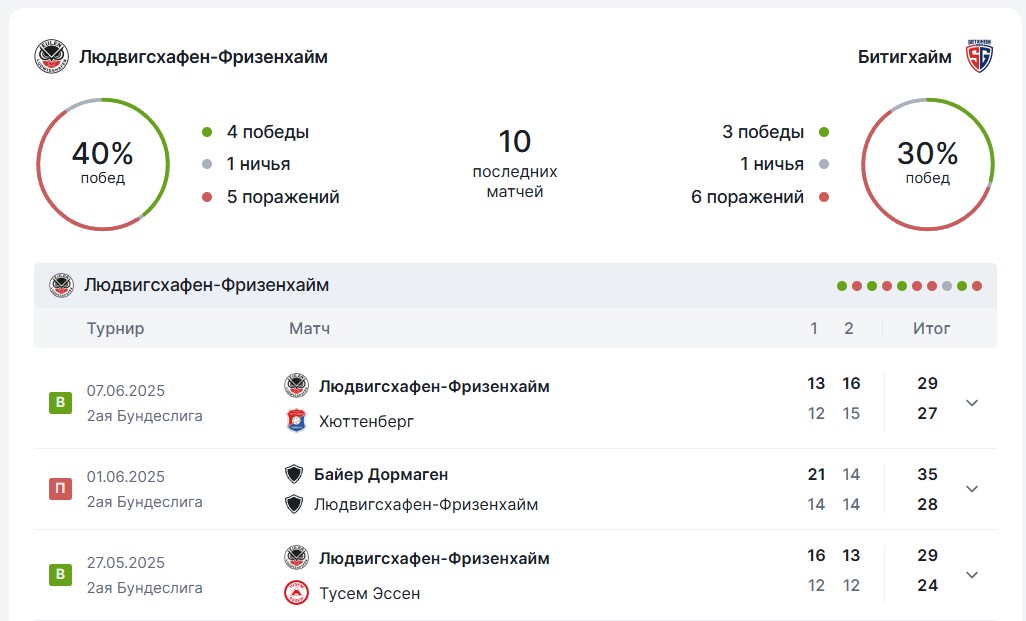Click the "10 последних матчей" label
This screenshot has height=621, width=1026.
(515, 164)
